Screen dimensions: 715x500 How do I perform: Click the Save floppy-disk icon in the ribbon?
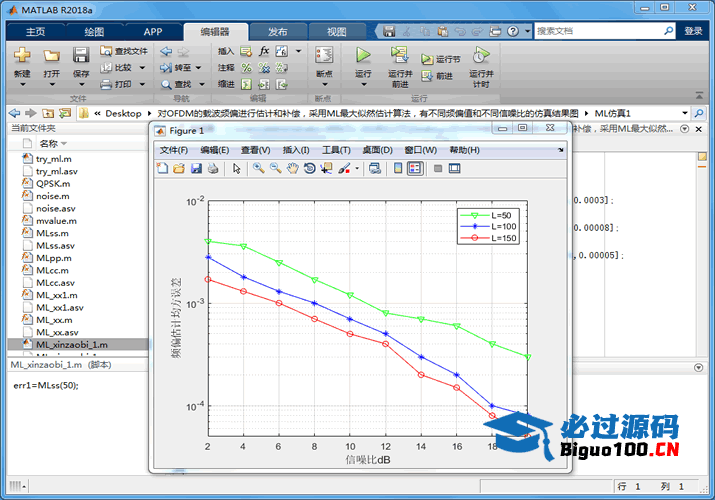point(81,56)
